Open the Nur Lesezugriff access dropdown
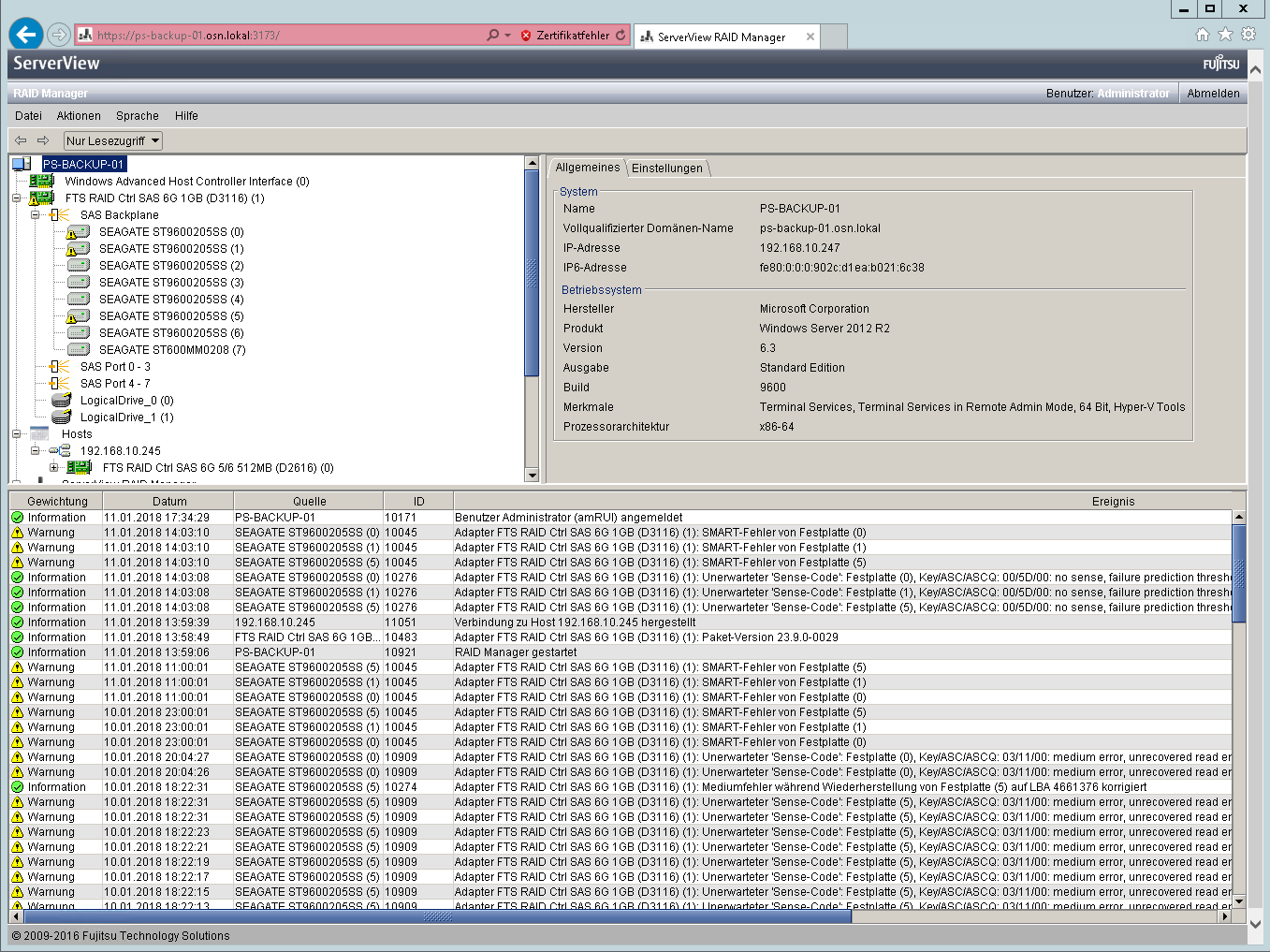 click(x=113, y=140)
